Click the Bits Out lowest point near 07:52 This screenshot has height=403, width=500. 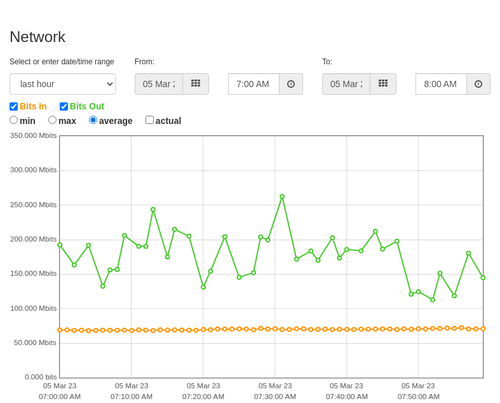pos(432,300)
